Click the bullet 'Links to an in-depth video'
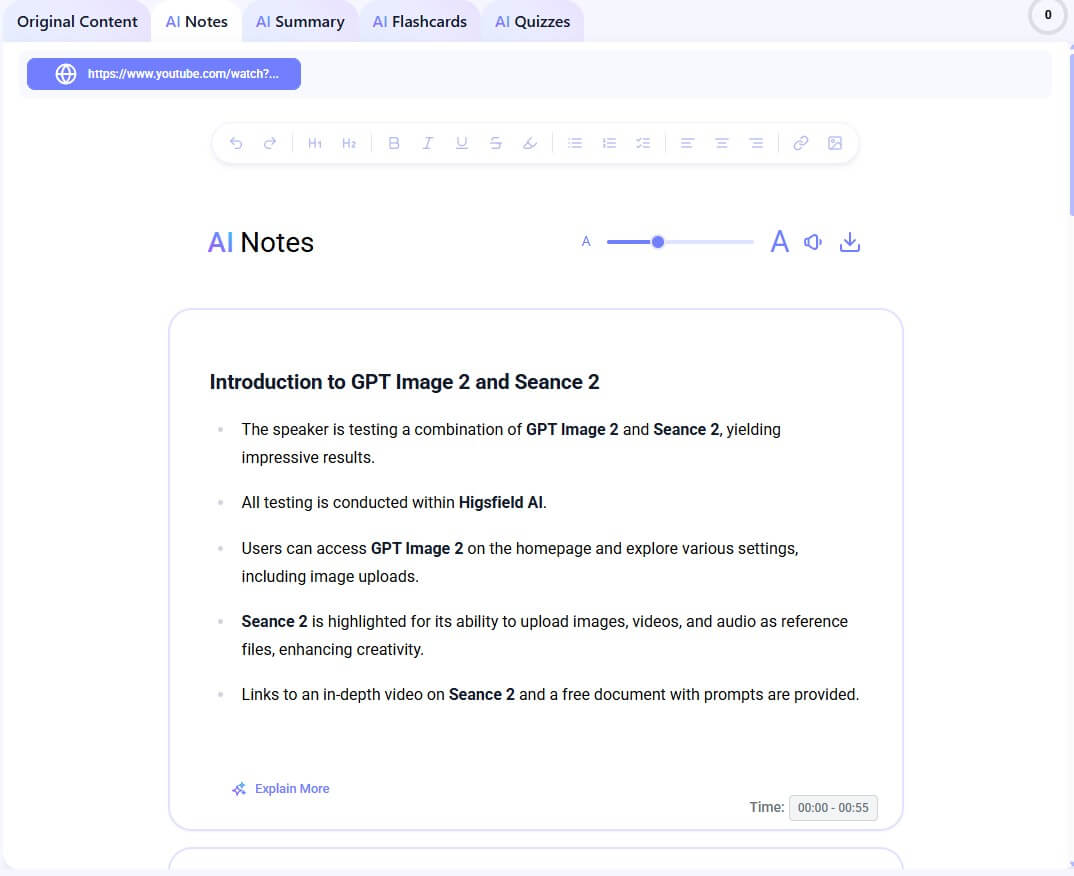 point(550,694)
